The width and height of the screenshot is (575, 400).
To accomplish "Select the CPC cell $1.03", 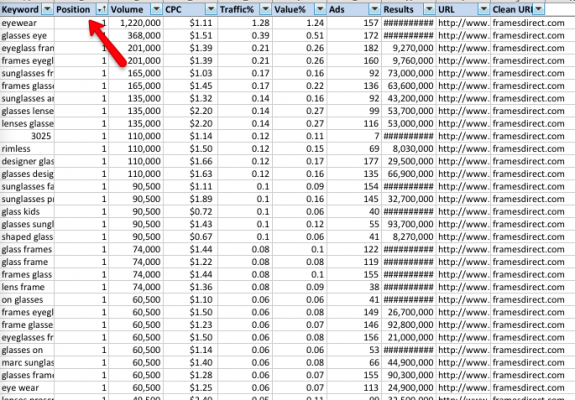I will [x=190, y=73].
